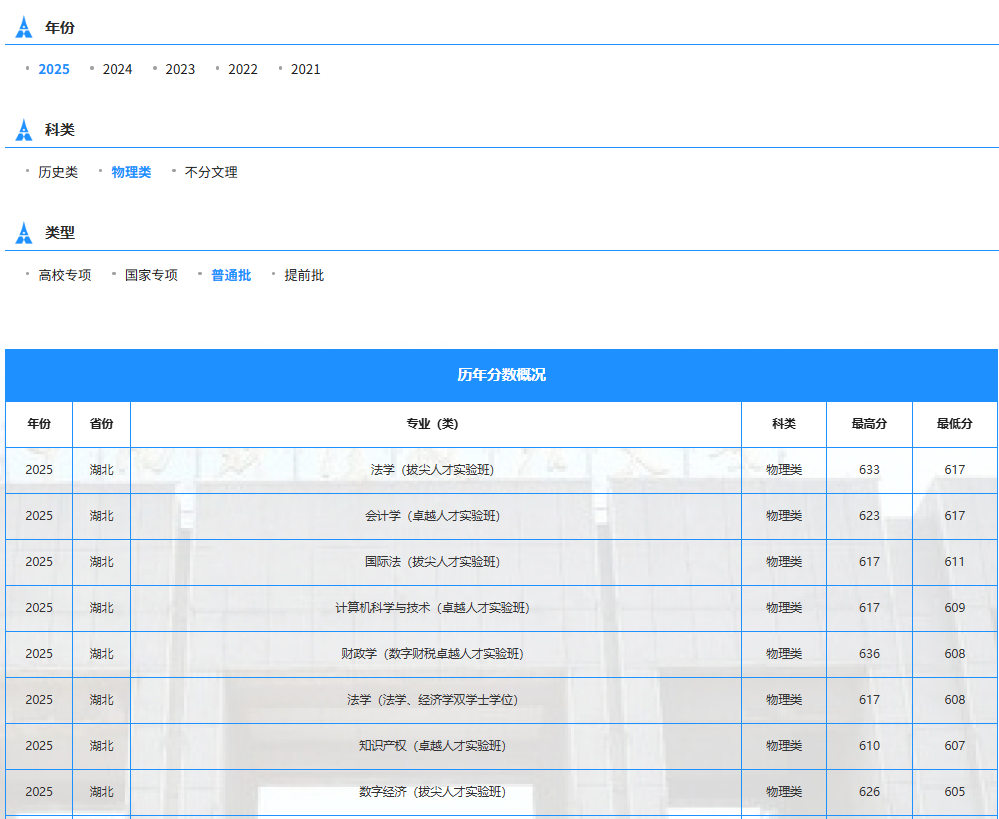Image resolution: width=999 pixels, height=819 pixels.
Task: Click the 最低分 column header
Action: 954,424
